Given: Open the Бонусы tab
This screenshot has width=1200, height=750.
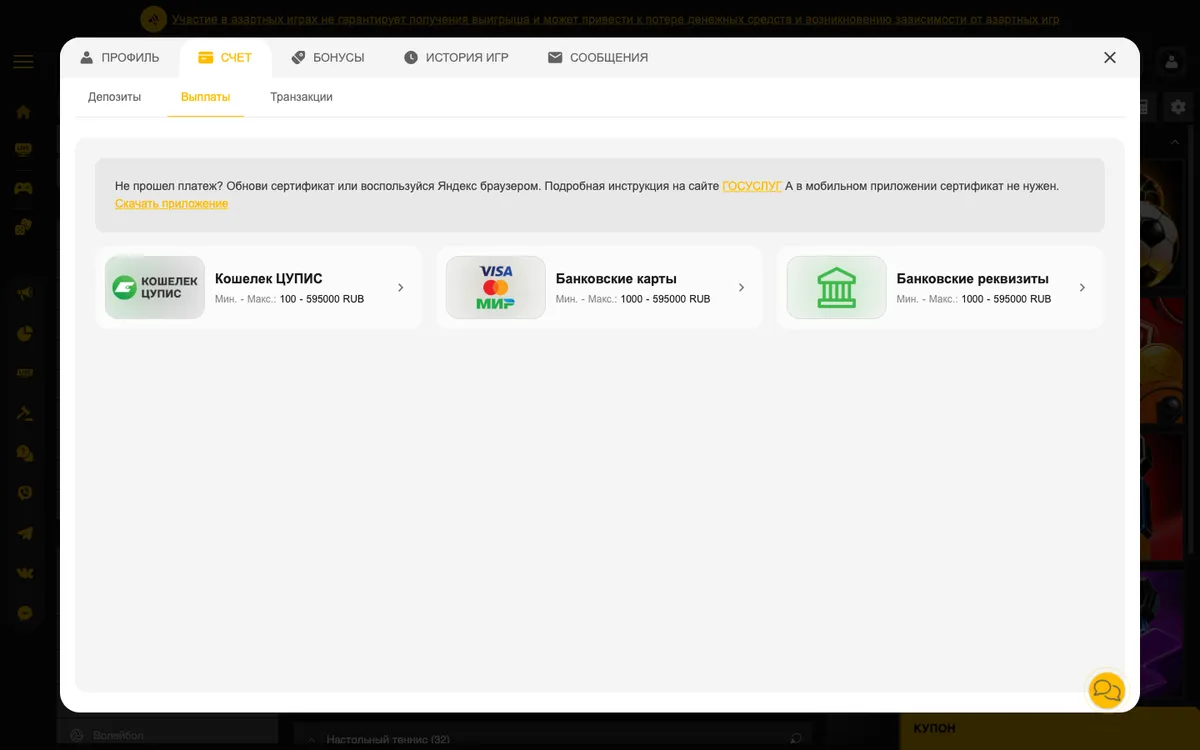Looking at the screenshot, I should (328, 58).
